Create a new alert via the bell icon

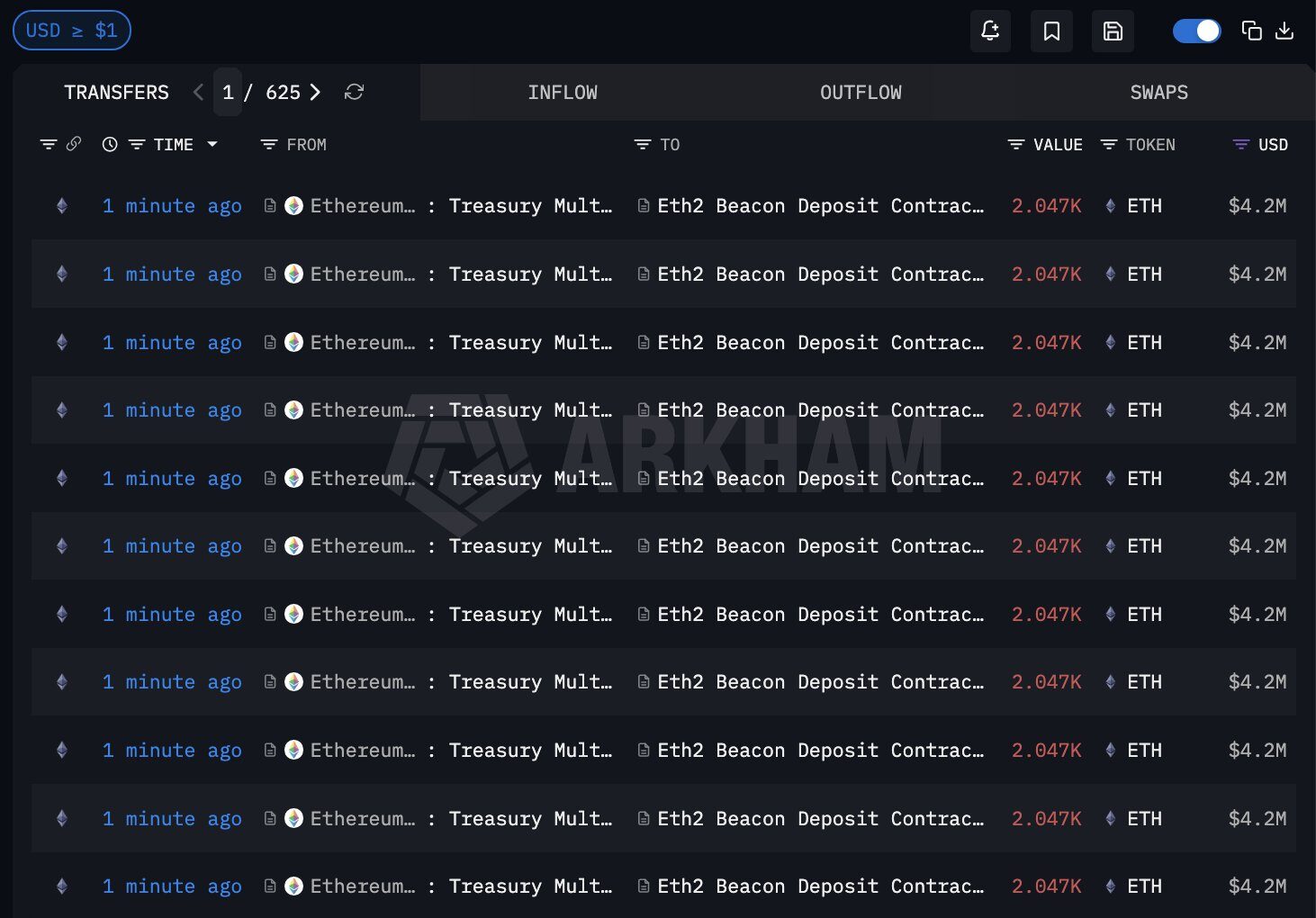click(990, 30)
